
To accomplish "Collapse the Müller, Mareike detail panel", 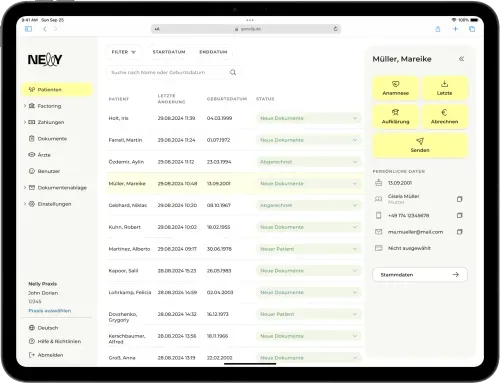I will 461,59.
